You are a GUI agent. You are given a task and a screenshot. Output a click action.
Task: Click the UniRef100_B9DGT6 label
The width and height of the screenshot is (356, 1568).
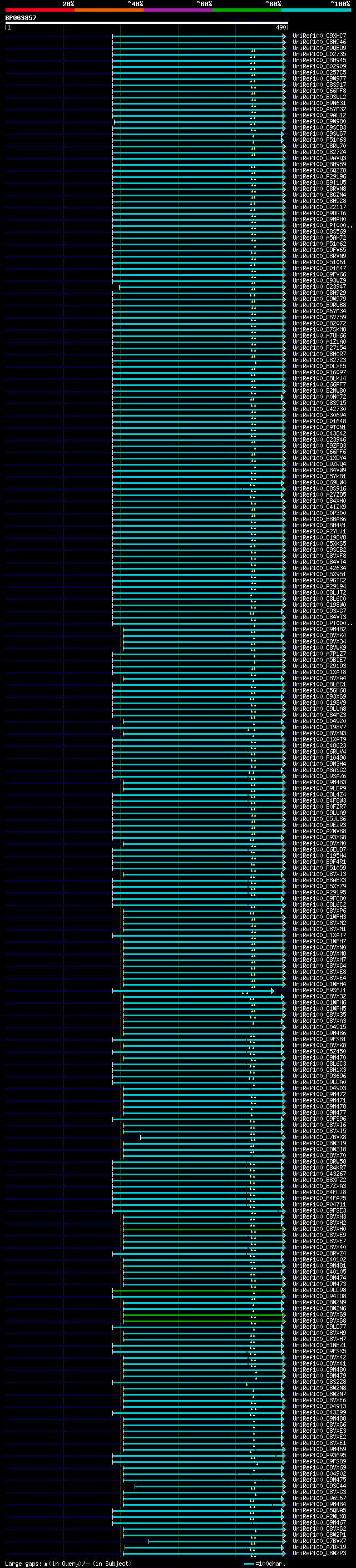(319, 213)
